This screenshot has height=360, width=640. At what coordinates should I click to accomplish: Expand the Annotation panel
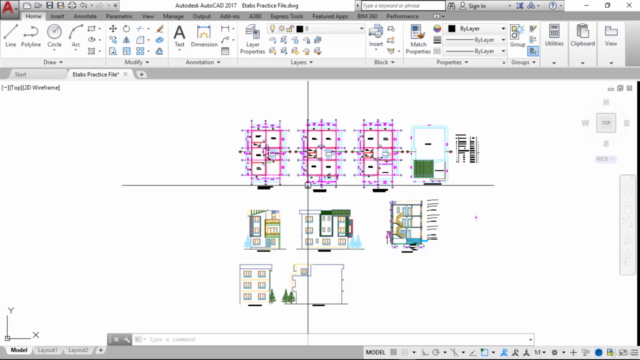point(203,62)
